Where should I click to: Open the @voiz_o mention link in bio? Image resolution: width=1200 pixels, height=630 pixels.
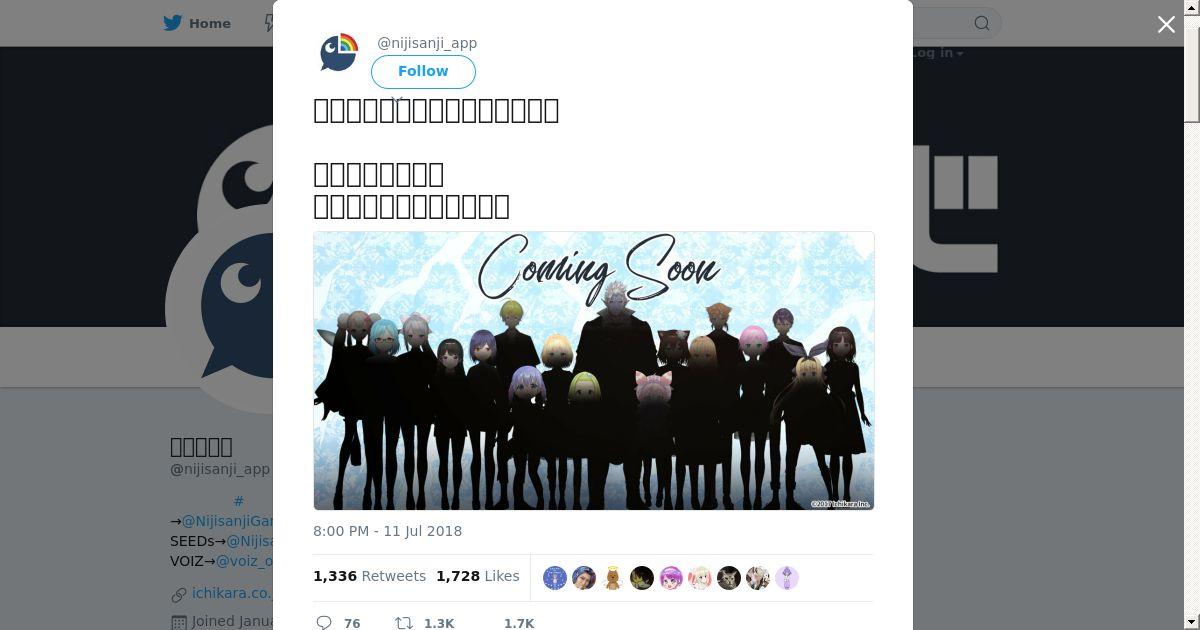point(244,561)
